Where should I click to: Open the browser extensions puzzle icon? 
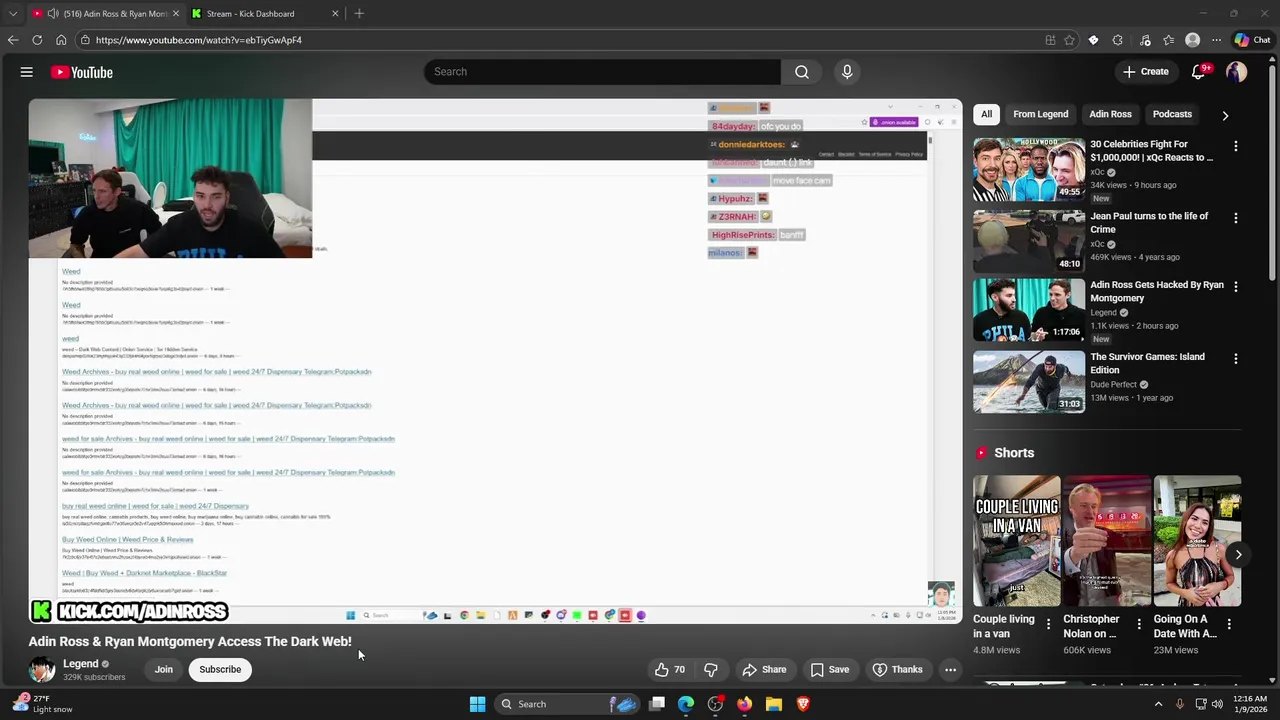point(1117,40)
